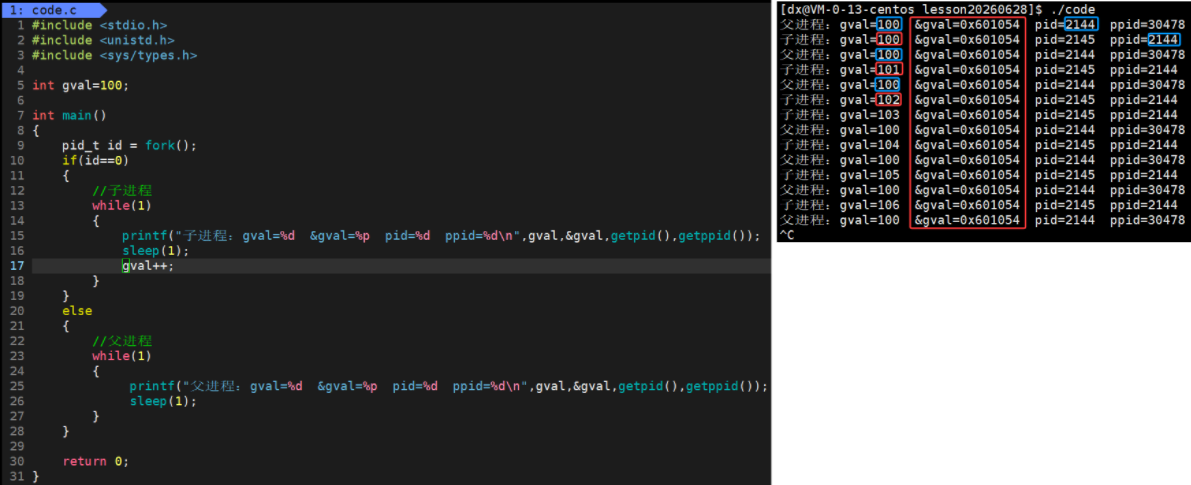Click the "./code" command in terminal
Screen dimensions: 1191x485
tap(1072, 9)
